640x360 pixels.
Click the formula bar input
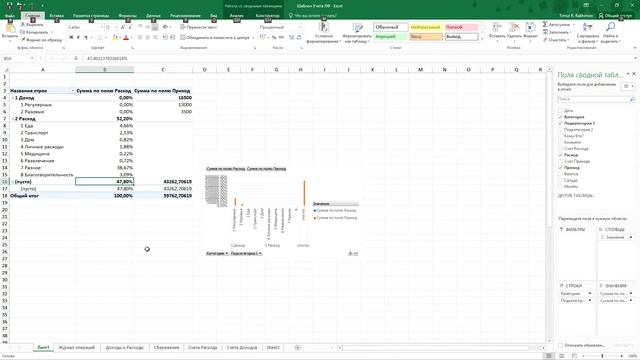pos(359,58)
